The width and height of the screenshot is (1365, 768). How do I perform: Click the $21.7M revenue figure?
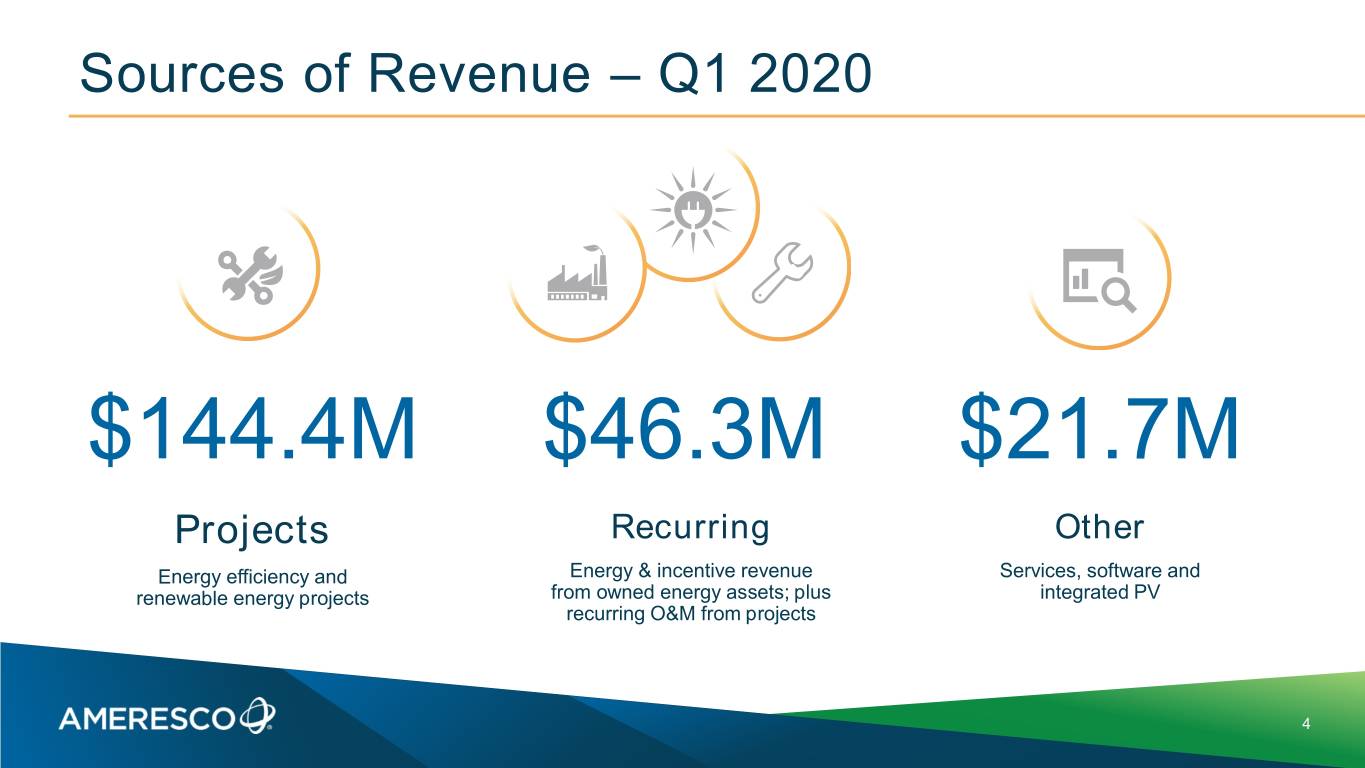click(1099, 429)
